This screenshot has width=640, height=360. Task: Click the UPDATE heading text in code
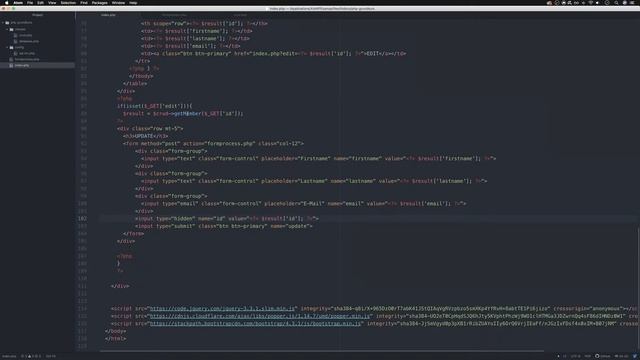[144, 136]
